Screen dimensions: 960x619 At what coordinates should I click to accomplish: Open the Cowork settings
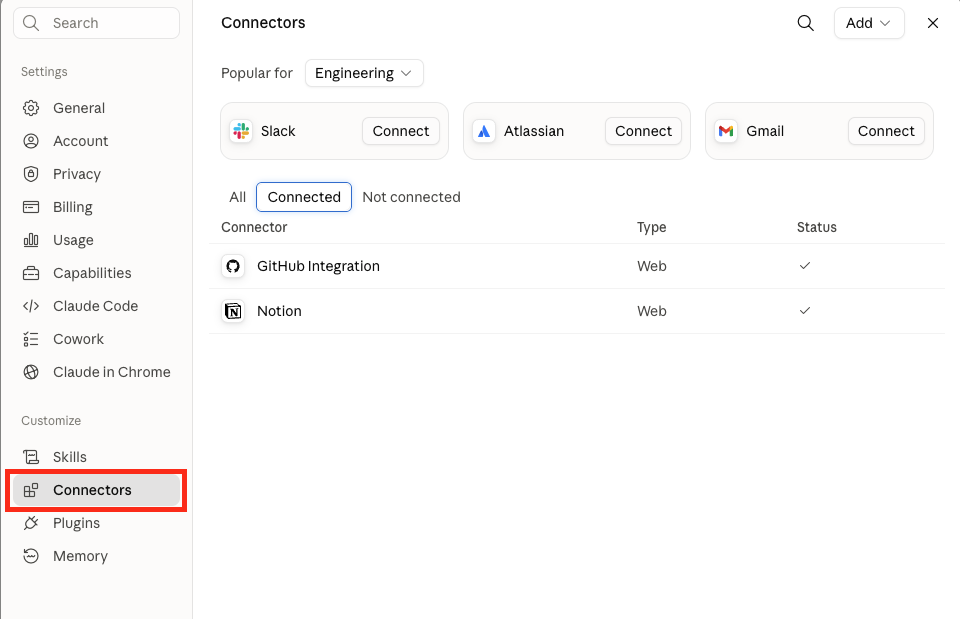click(96, 339)
